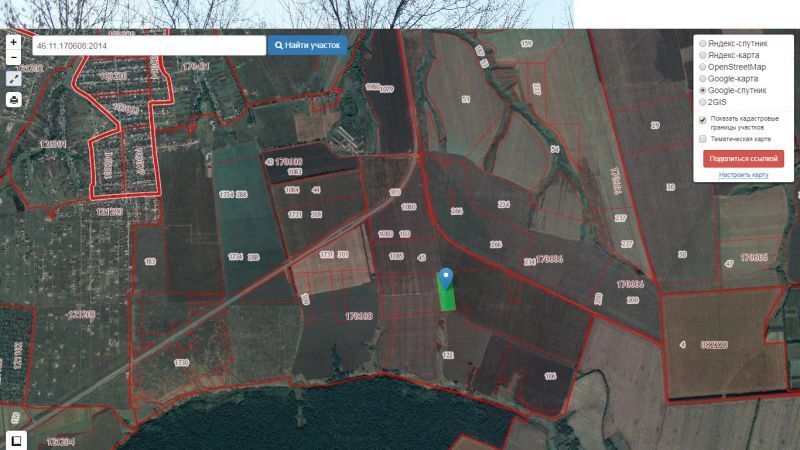The width and height of the screenshot is (800, 450).
Task: Select the Google-карта map layer
Action: [x=702, y=78]
